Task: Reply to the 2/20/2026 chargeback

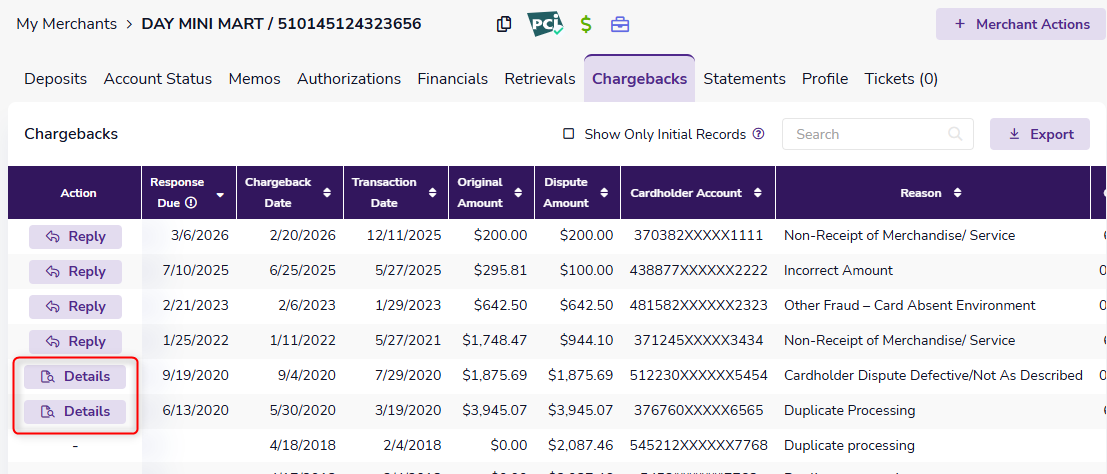Action: [75, 237]
